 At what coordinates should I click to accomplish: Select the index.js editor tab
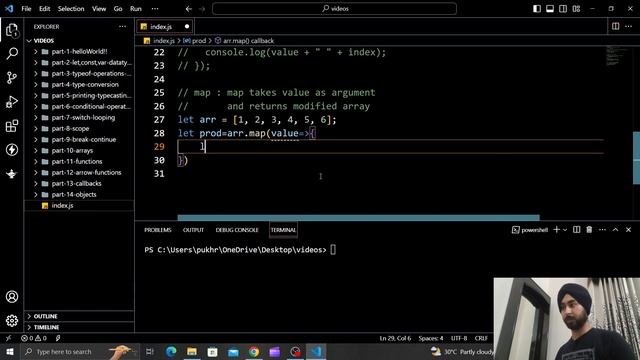pyautogui.click(x=164, y=27)
